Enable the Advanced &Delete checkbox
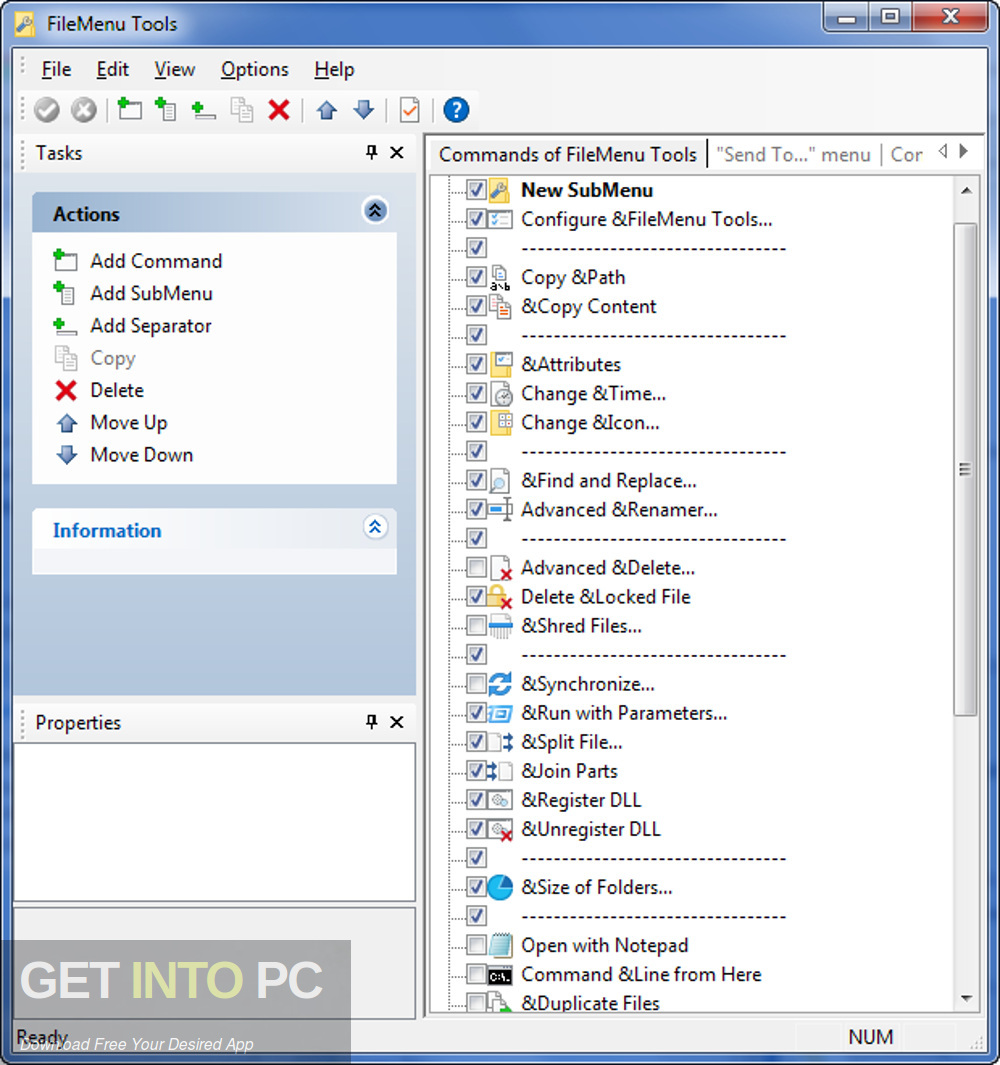 pyautogui.click(x=477, y=567)
